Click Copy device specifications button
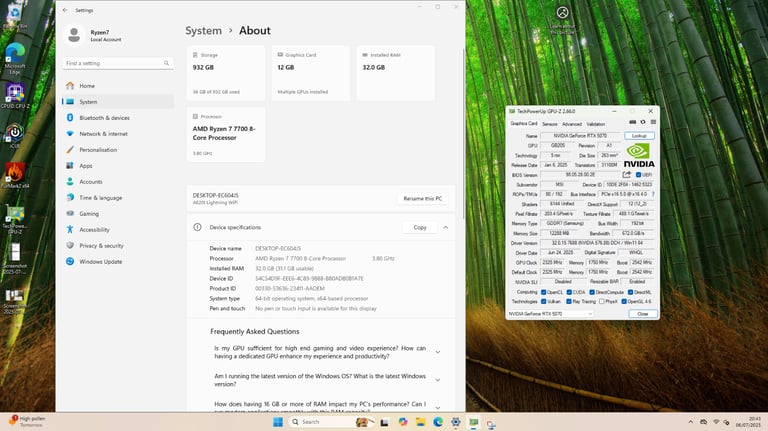The height and width of the screenshot is (431, 768). tap(420, 227)
